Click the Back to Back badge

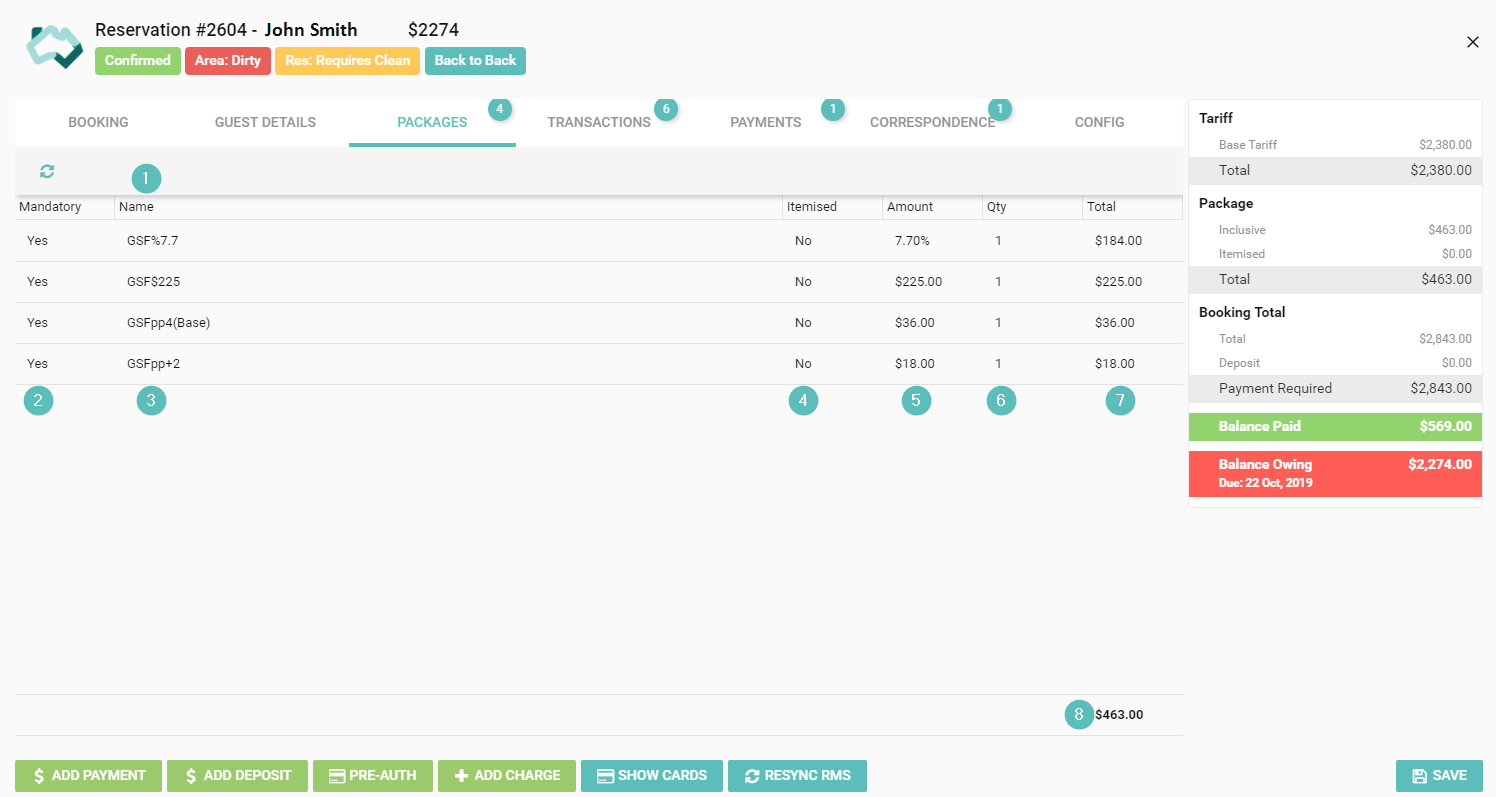tap(475, 61)
